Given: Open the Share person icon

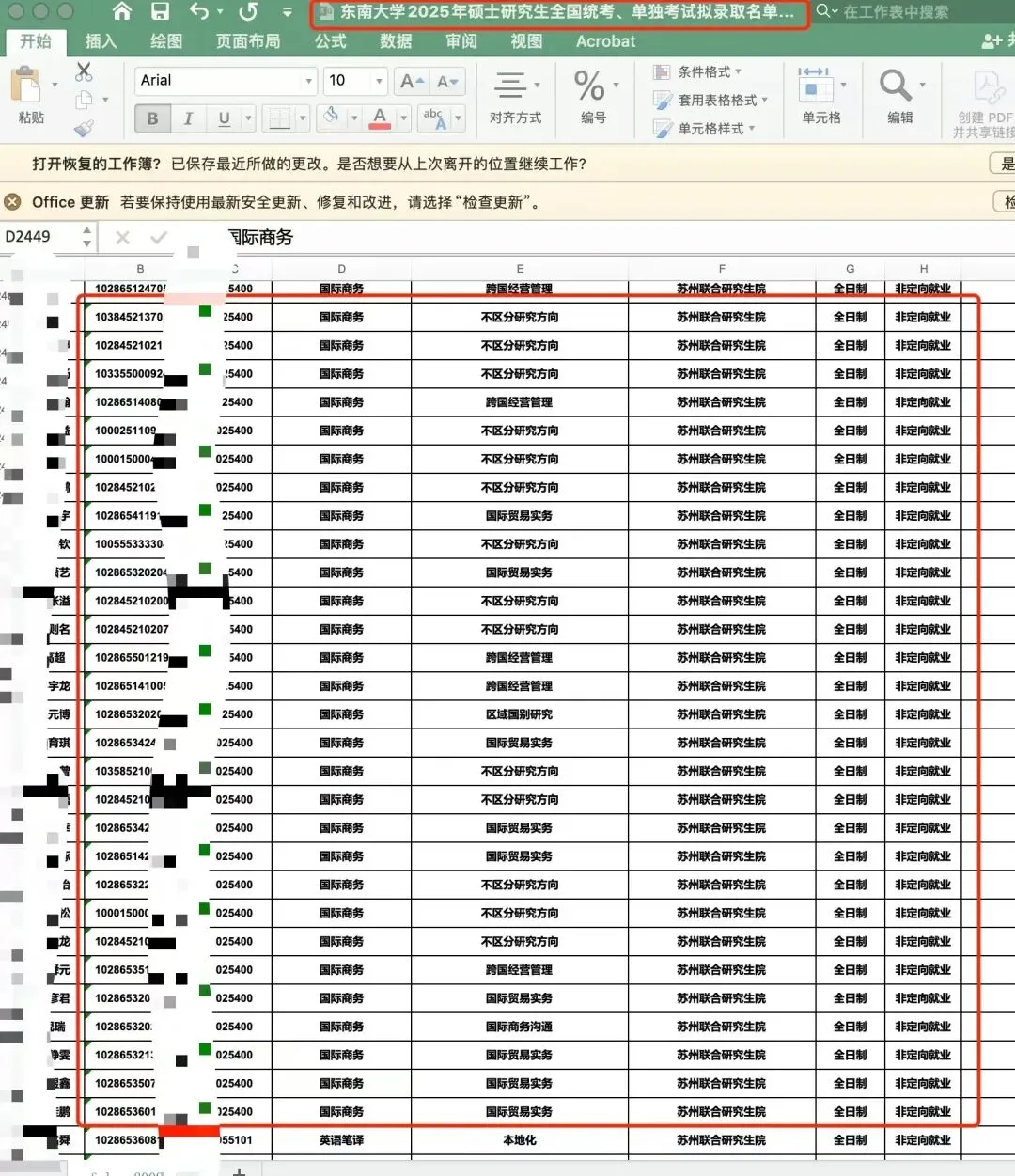Looking at the screenshot, I should coord(991,40).
